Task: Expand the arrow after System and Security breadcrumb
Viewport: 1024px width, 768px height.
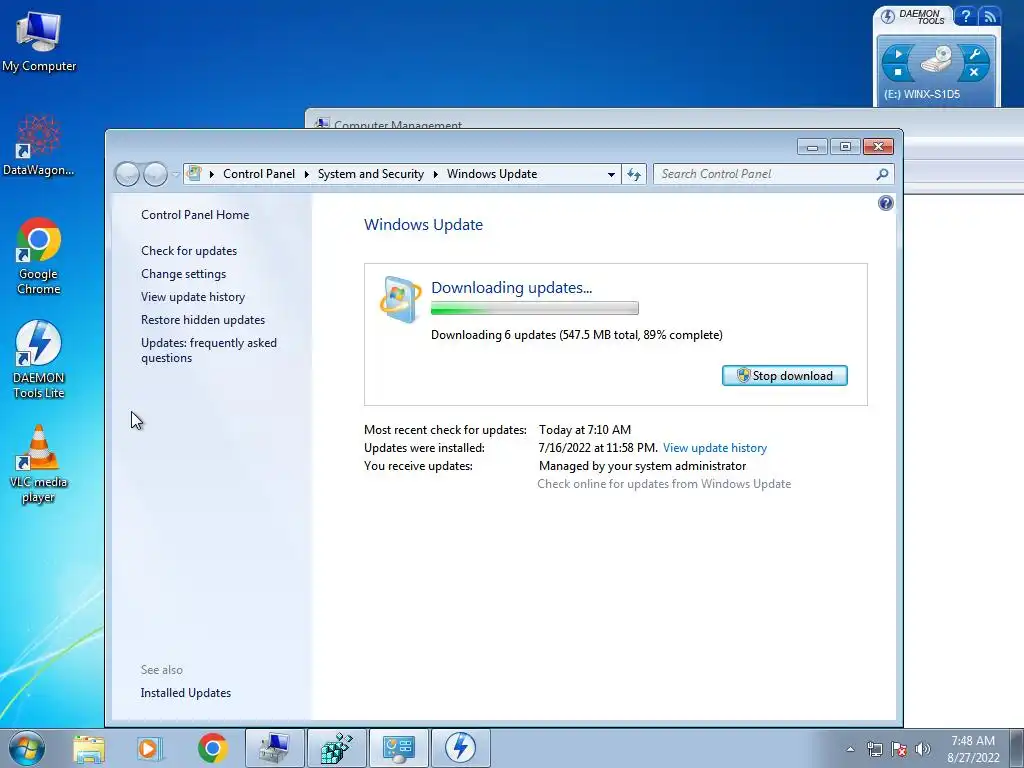Action: [x=435, y=174]
